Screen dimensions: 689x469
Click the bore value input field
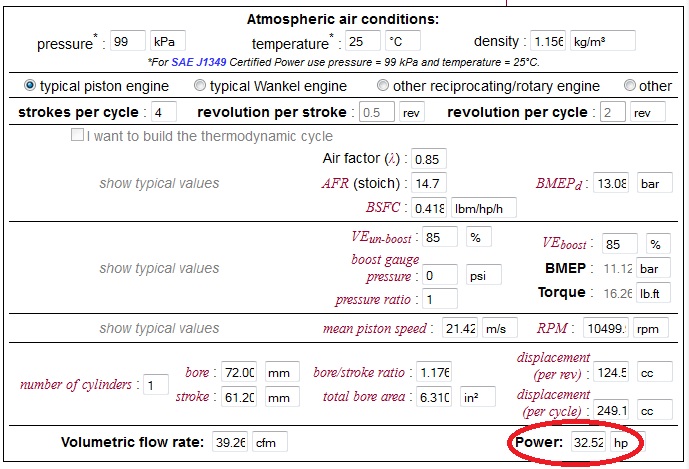(x=239, y=372)
